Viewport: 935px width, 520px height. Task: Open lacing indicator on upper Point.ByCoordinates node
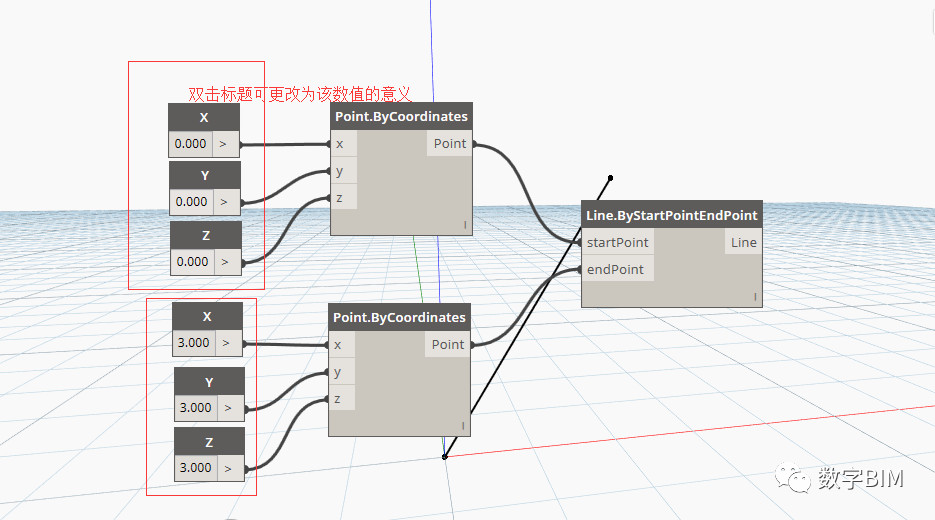point(465,225)
